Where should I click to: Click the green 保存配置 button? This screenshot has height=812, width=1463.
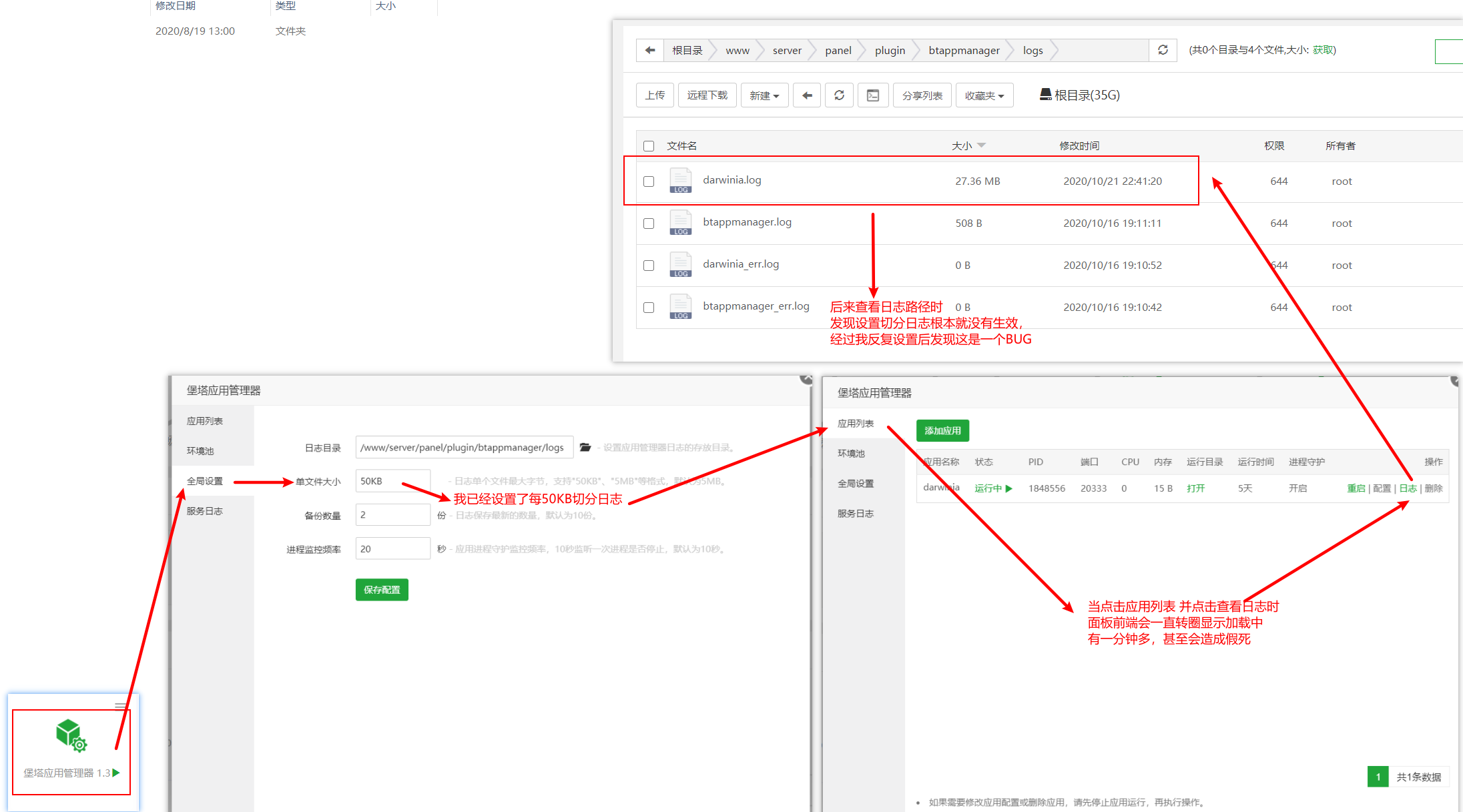(x=382, y=590)
